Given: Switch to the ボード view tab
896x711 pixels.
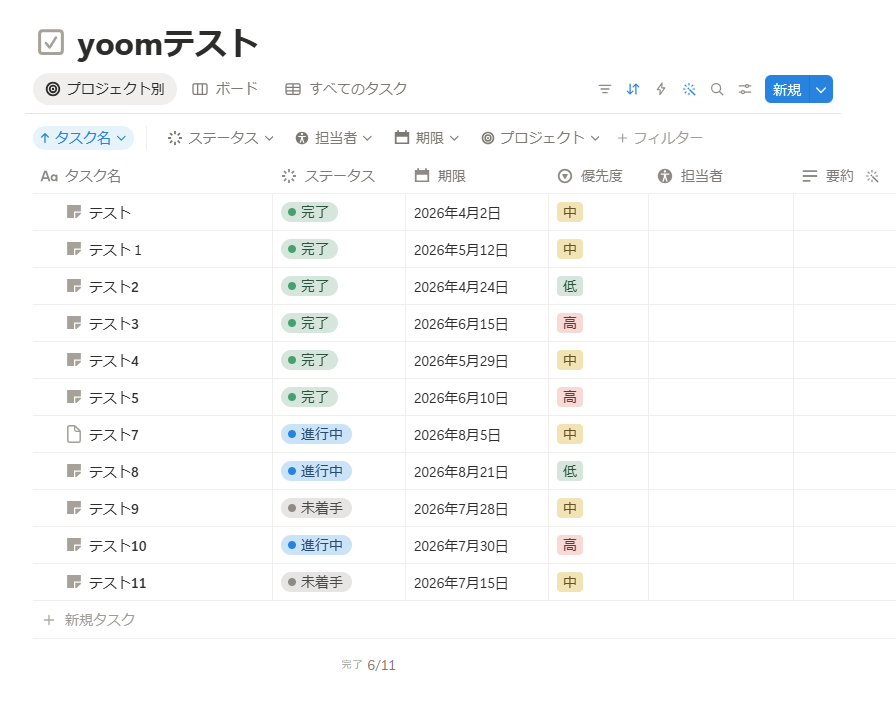Looking at the screenshot, I should (x=225, y=89).
